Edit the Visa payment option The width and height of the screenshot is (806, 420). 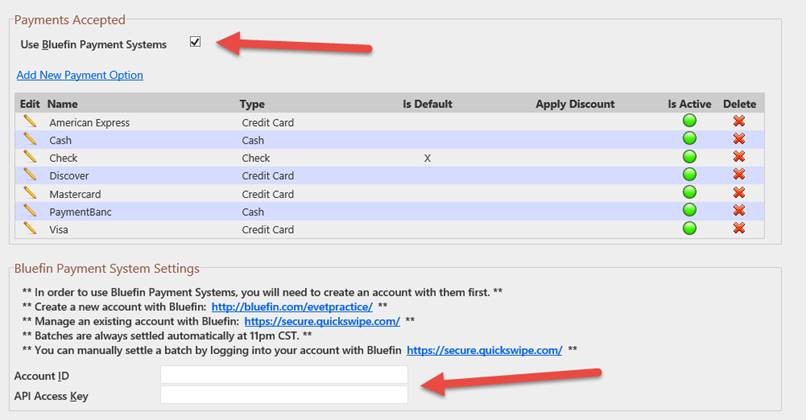click(30, 228)
